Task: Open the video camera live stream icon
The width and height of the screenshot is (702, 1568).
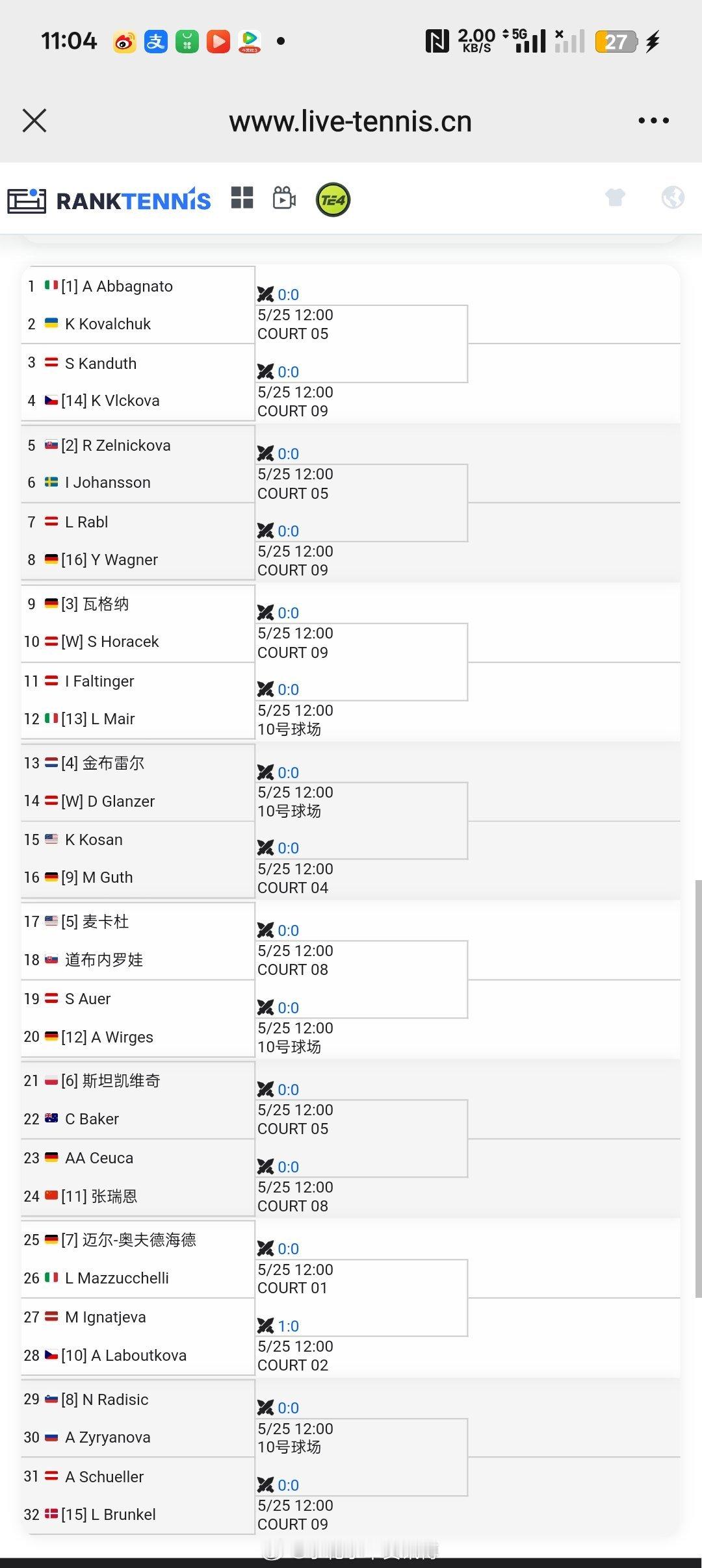Action: point(284,198)
